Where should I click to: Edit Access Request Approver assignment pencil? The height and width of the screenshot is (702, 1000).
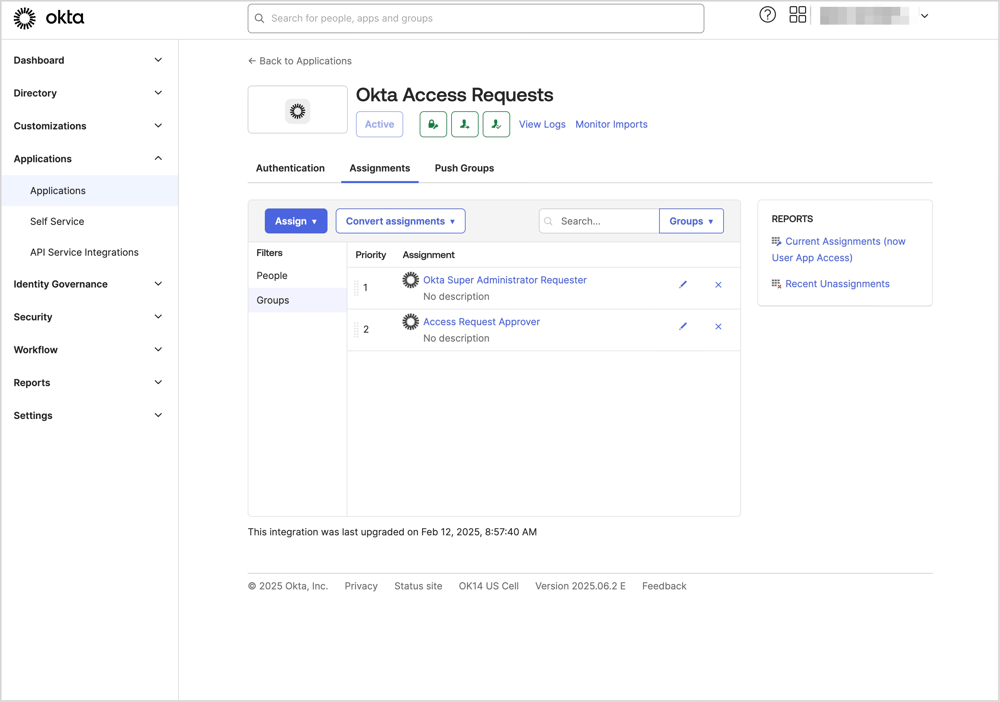(683, 326)
